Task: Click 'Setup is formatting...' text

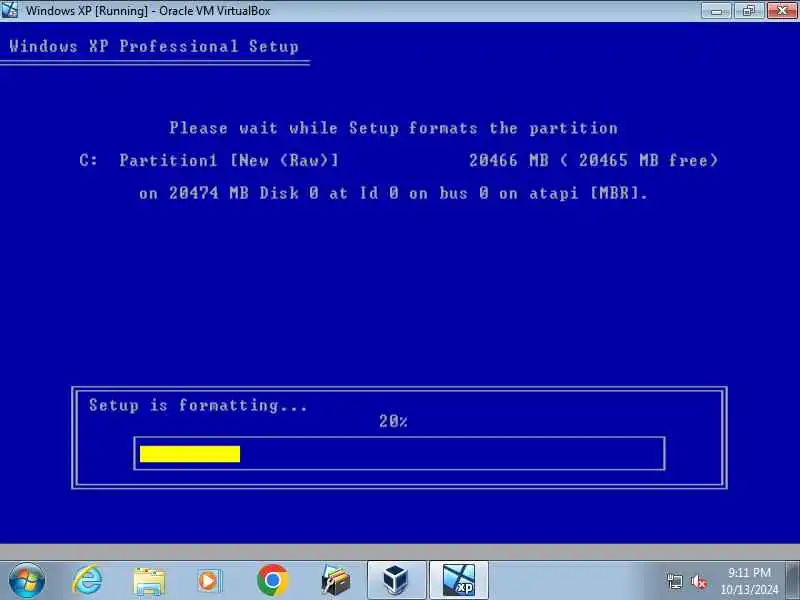Action: (198, 405)
